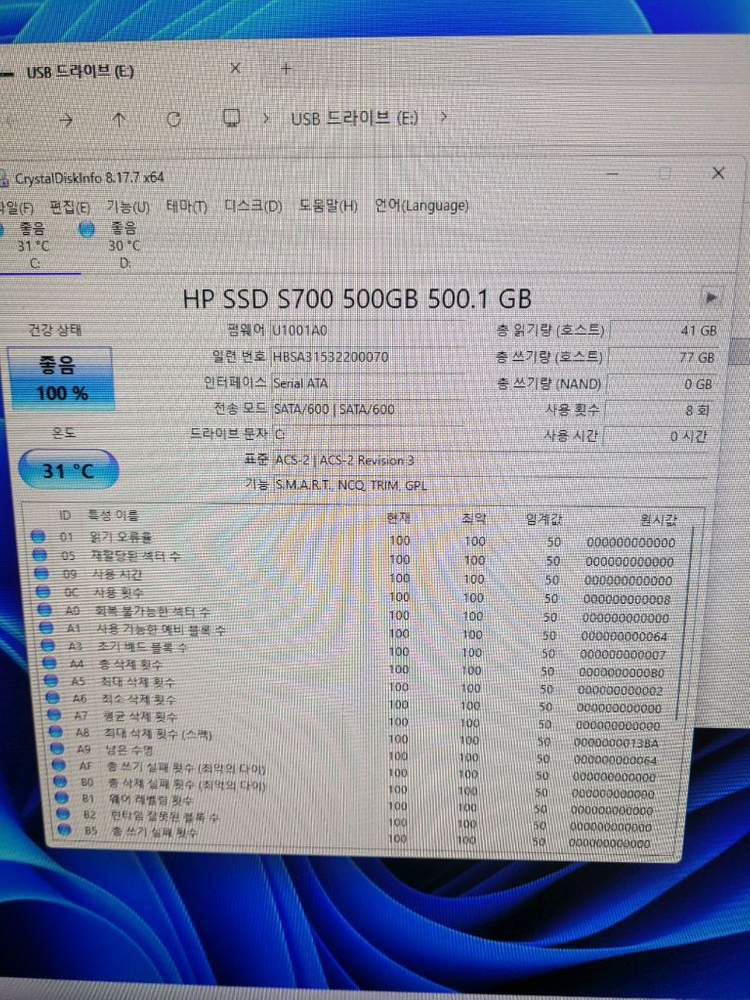This screenshot has width=750, height=1000.
Task: Click the Explorer refresh icon
Action: (x=173, y=119)
